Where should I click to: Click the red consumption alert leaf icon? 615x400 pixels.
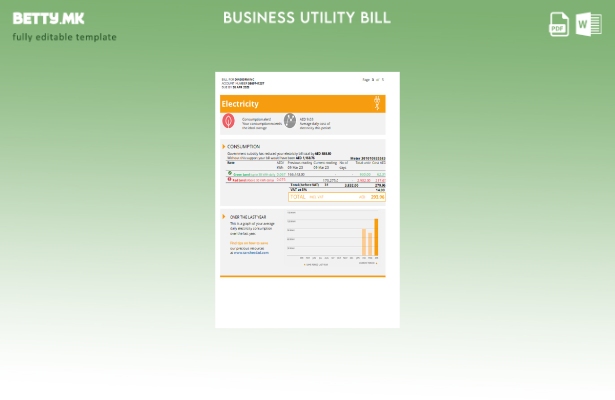coord(229,121)
